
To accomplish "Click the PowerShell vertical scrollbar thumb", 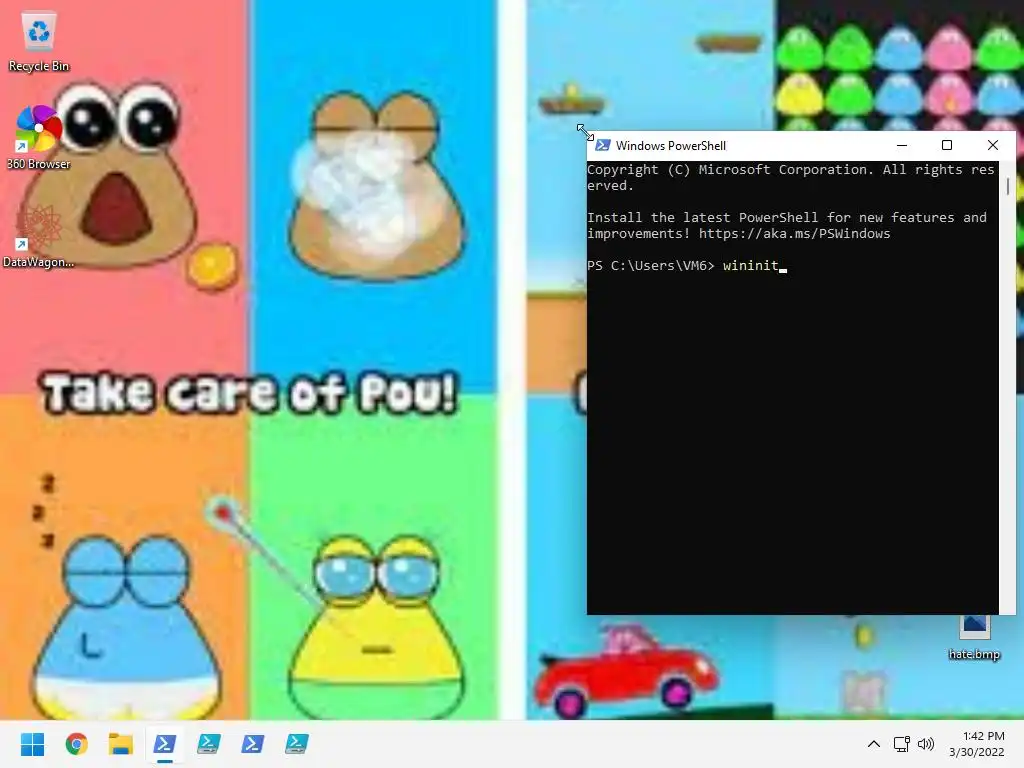I will tap(1008, 186).
